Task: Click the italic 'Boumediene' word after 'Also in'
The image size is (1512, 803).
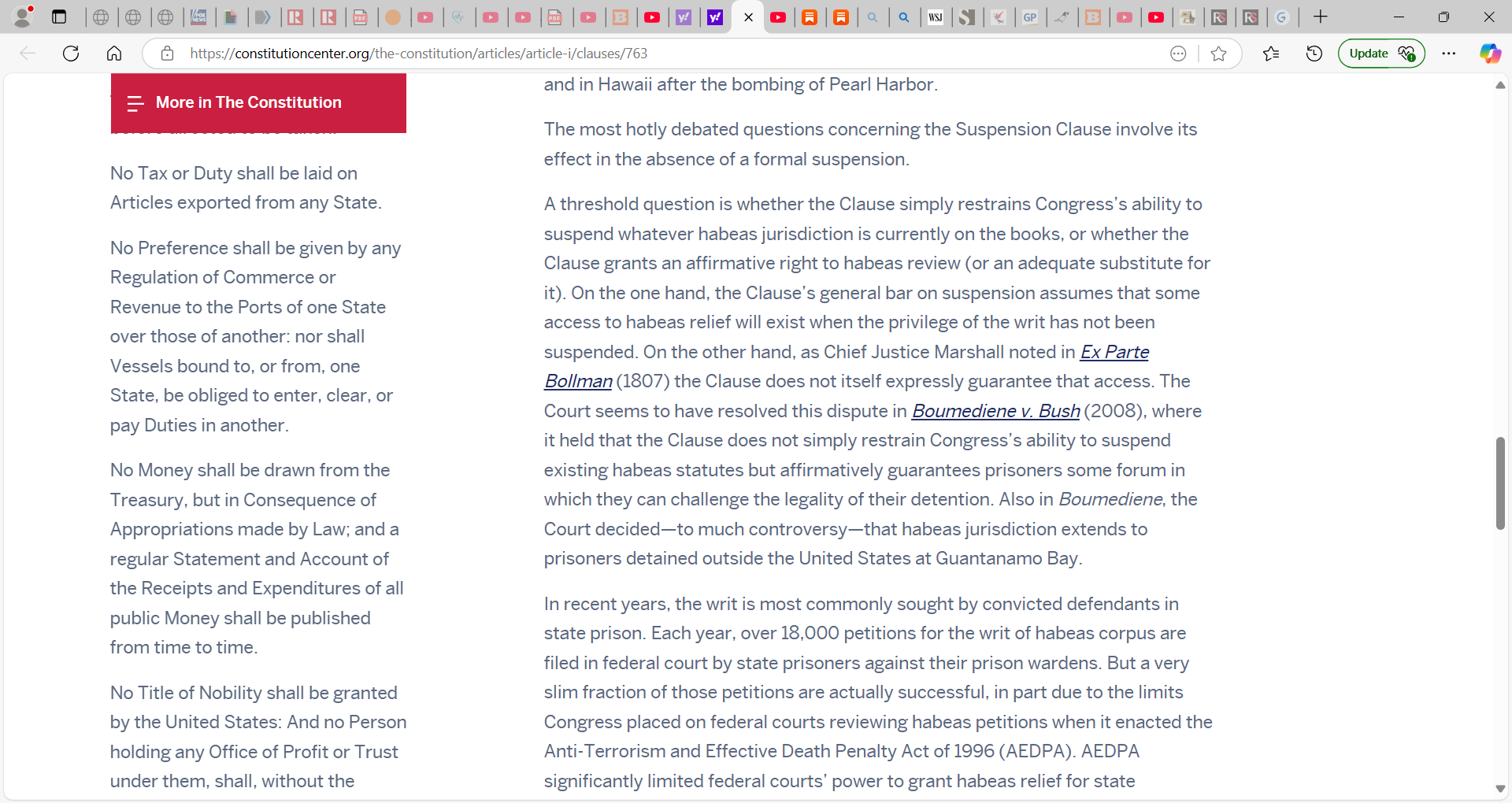Action: click(x=1110, y=499)
